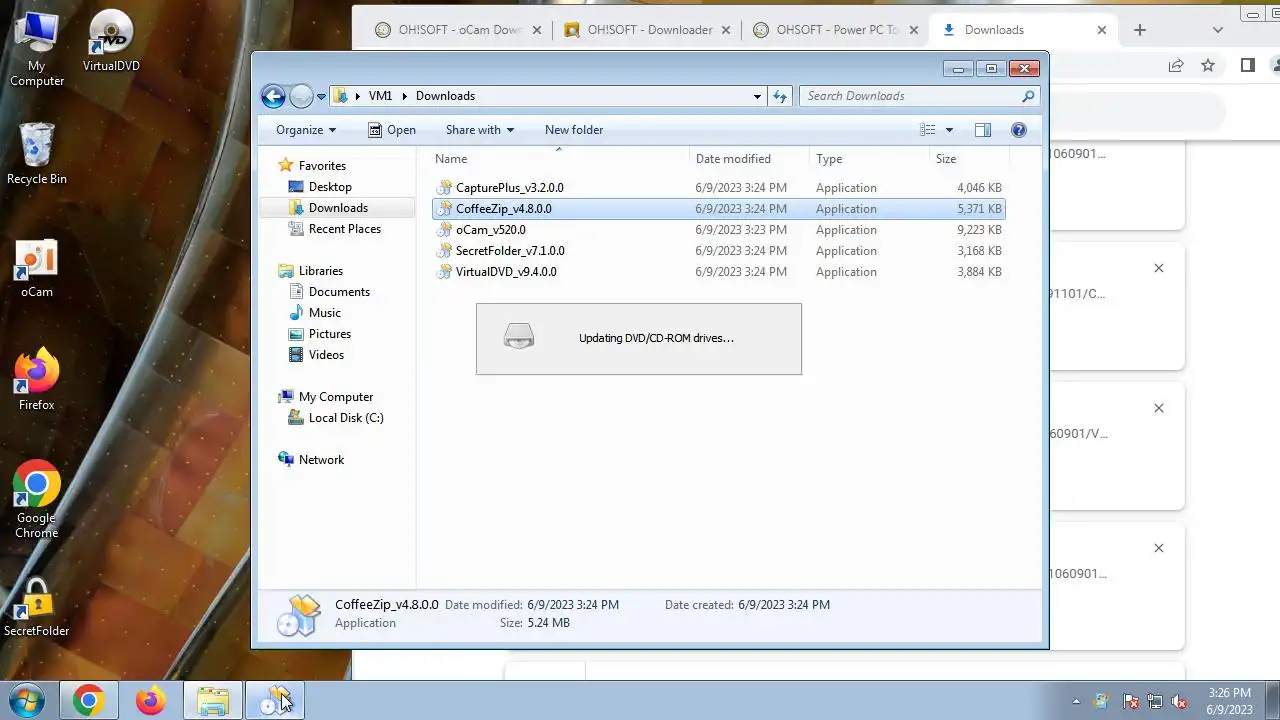Viewport: 1280px width, 720px height.
Task: Open Explorer folder icon in taskbar
Action: click(213, 701)
